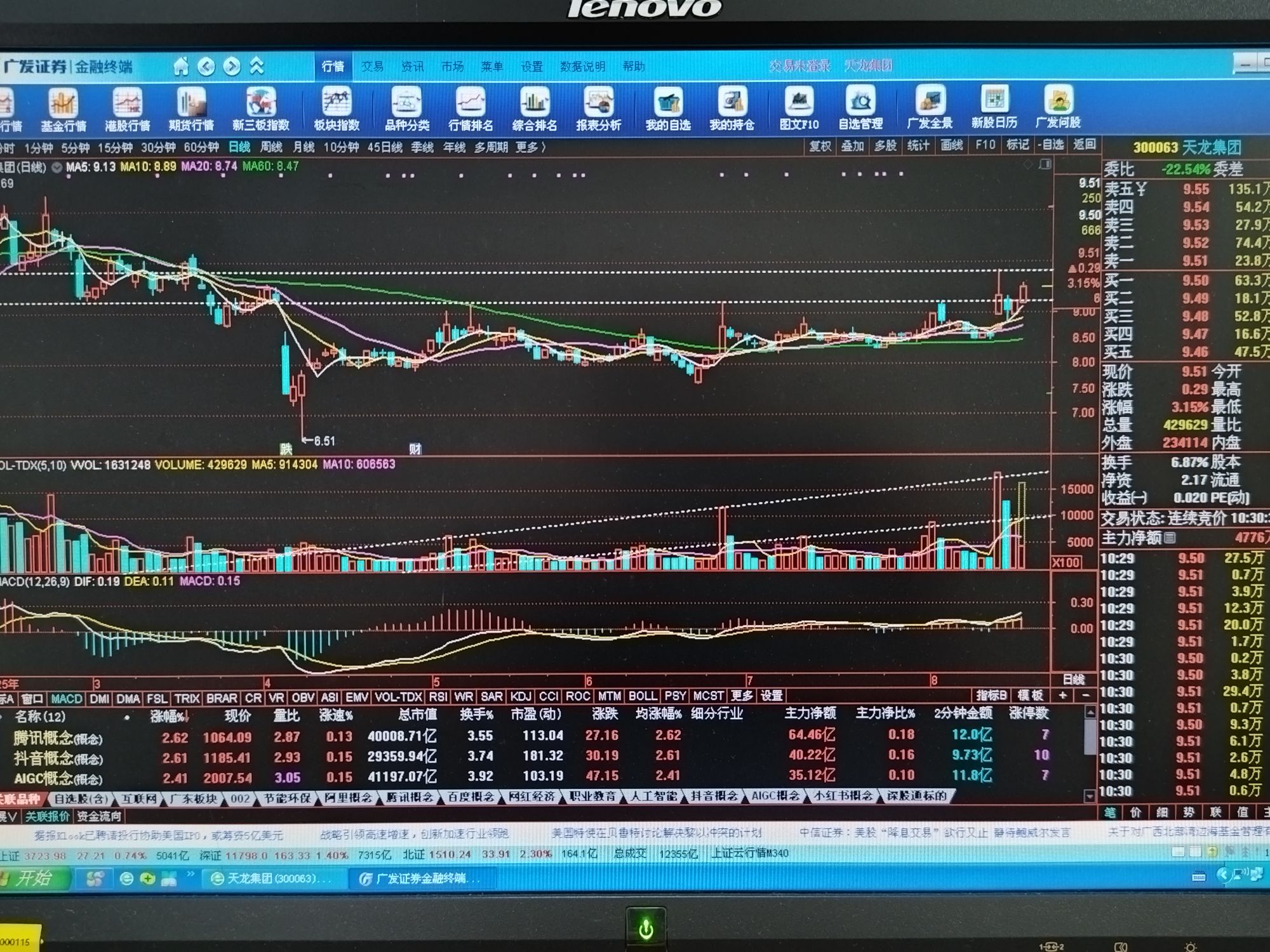1270x952 pixels.
Task: Select the 60分钟 chart period
Action: pyautogui.click(x=201, y=147)
